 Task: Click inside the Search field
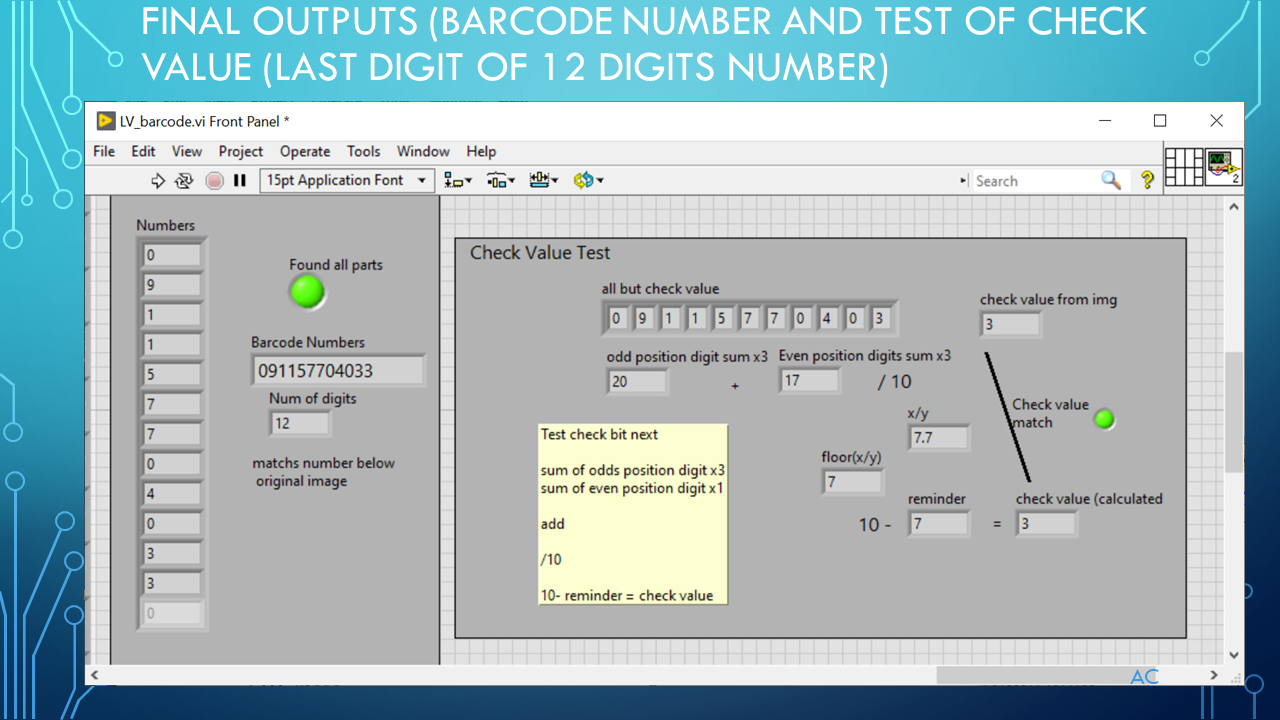click(x=1030, y=180)
